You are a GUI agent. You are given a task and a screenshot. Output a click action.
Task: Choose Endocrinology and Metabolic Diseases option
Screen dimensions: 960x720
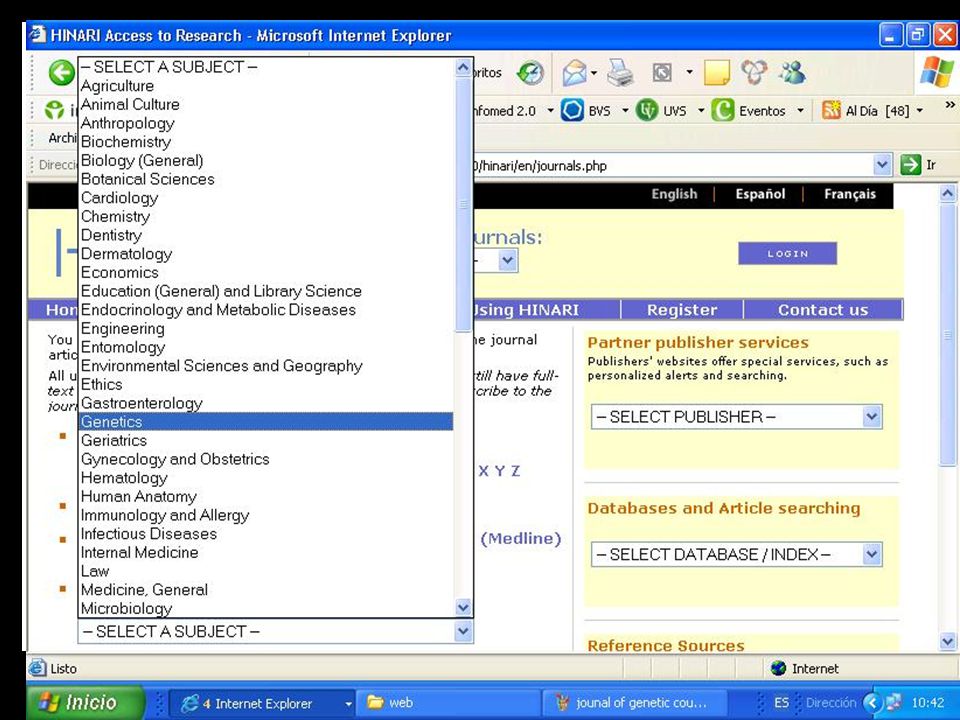point(266,310)
